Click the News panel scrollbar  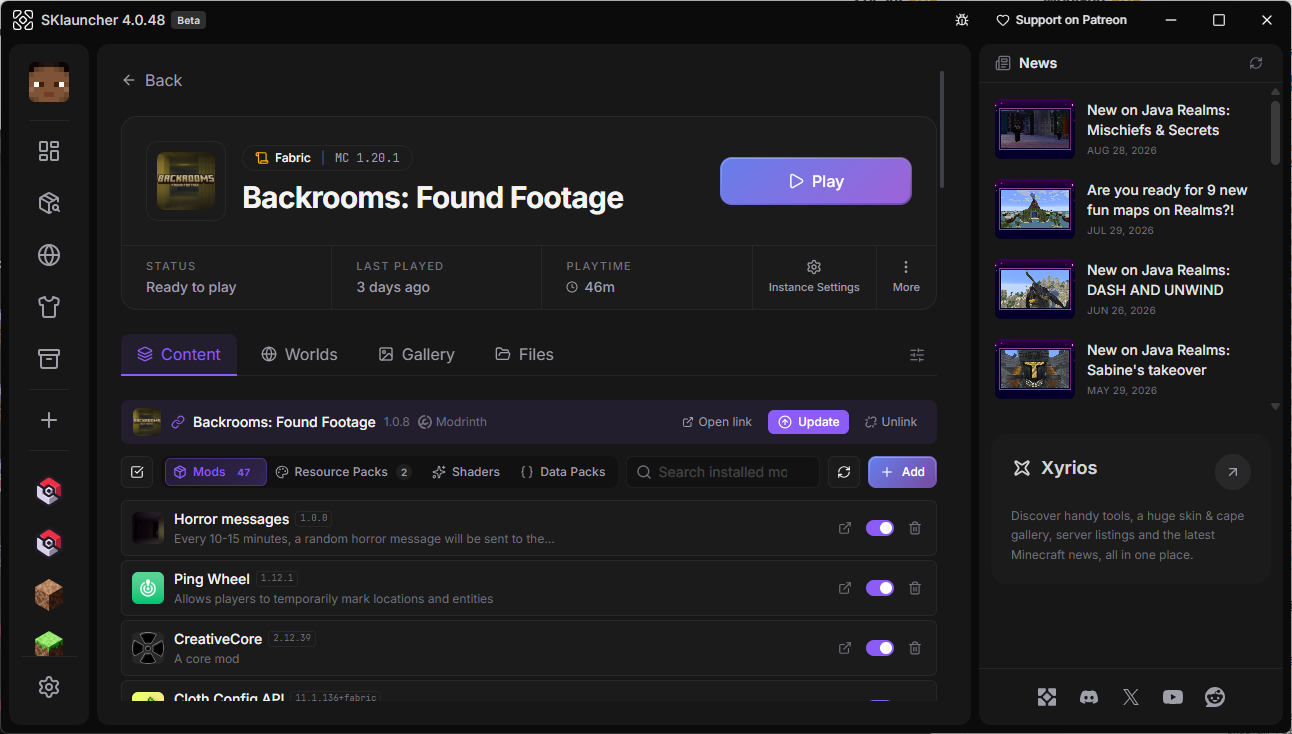click(x=1275, y=133)
